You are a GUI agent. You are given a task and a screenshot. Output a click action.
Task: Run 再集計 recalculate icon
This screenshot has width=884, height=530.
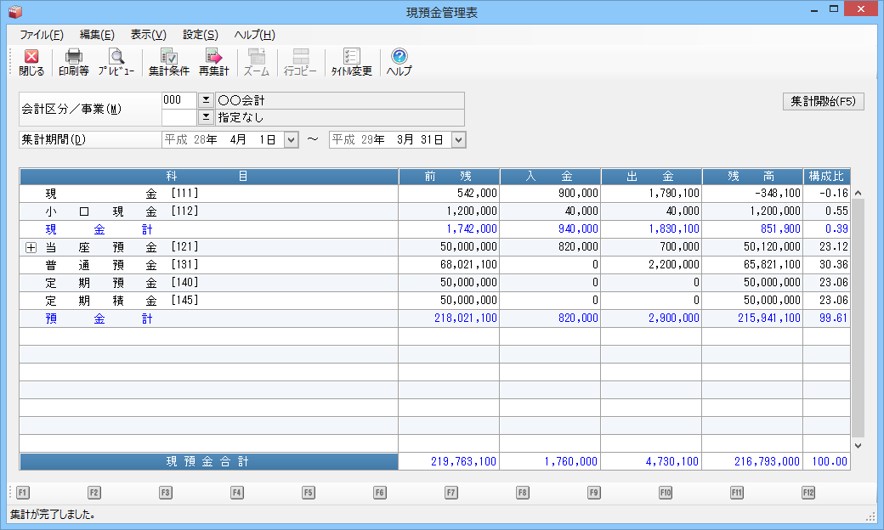pyautogui.click(x=213, y=62)
